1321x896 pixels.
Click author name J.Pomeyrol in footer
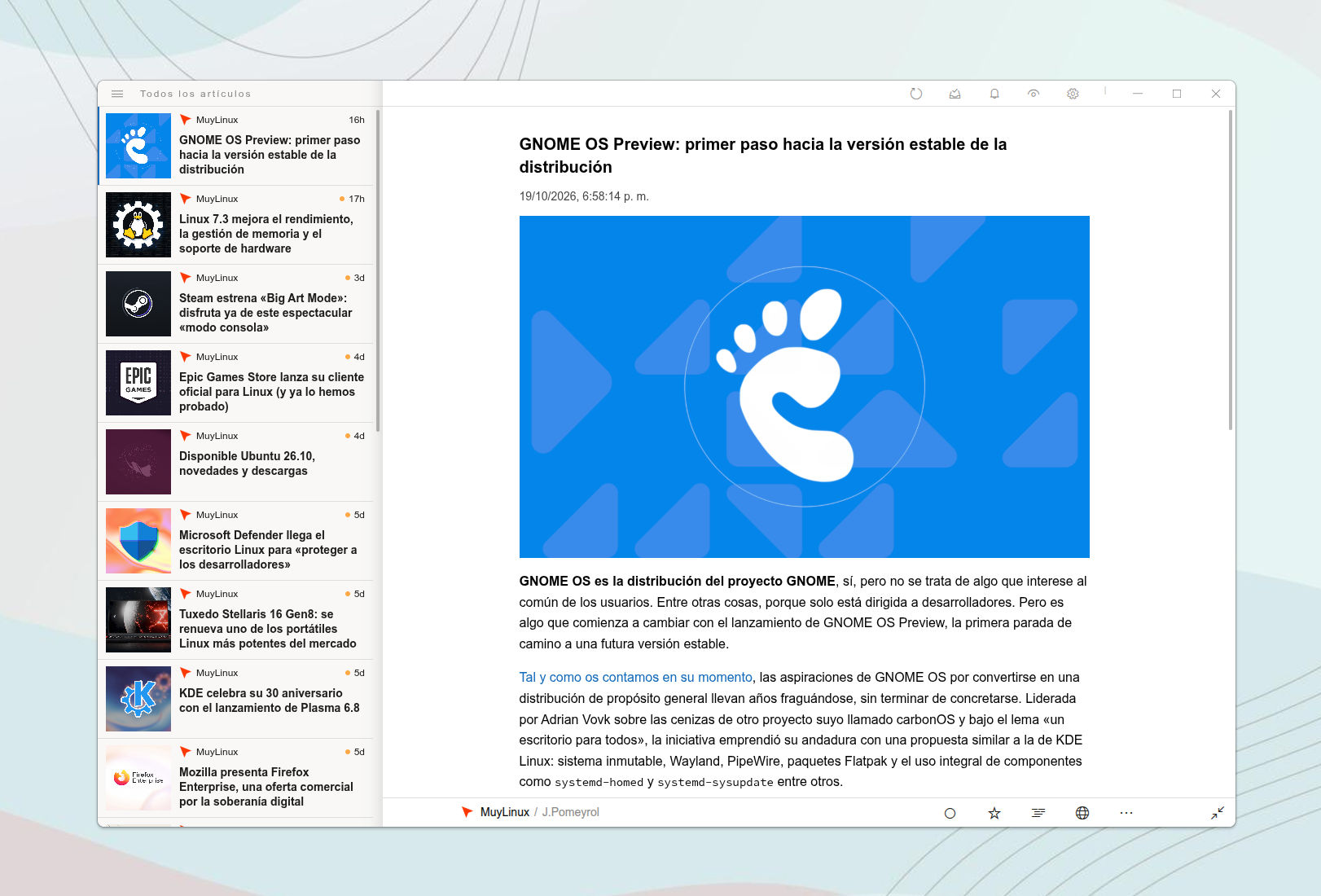click(x=571, y=812)
